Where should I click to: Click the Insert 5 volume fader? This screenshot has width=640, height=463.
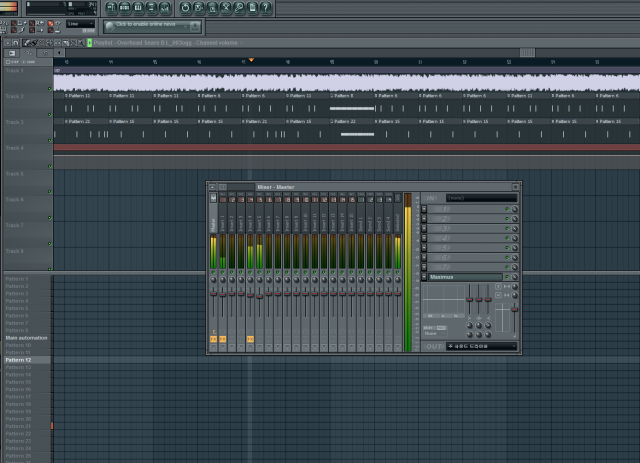tap(260, 296)
